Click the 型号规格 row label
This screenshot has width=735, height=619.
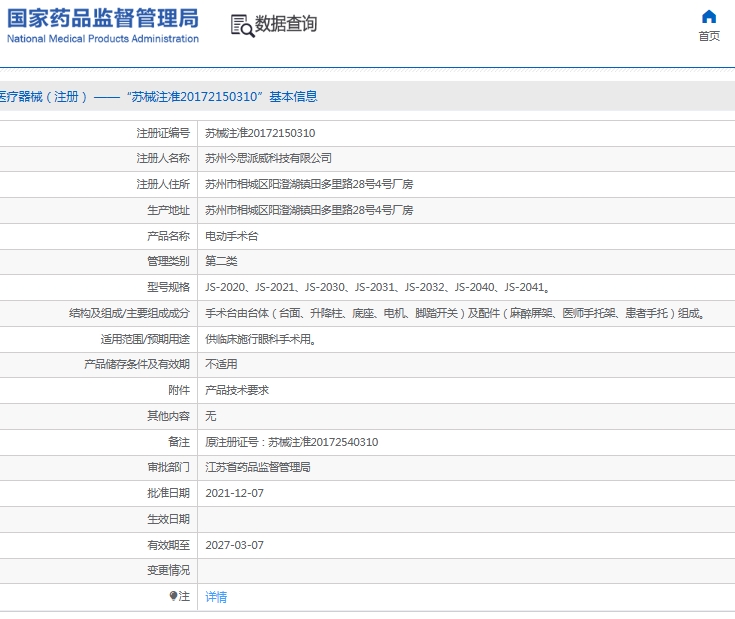pos(168,287)
